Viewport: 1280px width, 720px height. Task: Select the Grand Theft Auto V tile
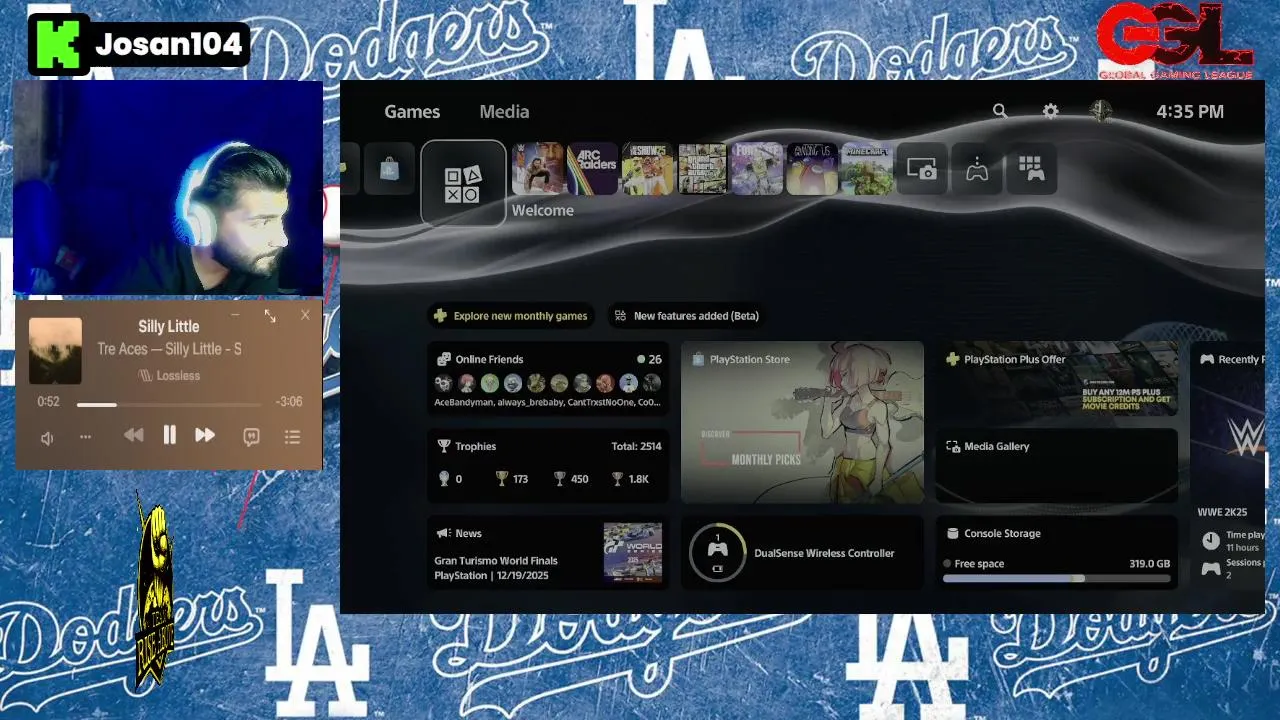[x=702, y=169]
